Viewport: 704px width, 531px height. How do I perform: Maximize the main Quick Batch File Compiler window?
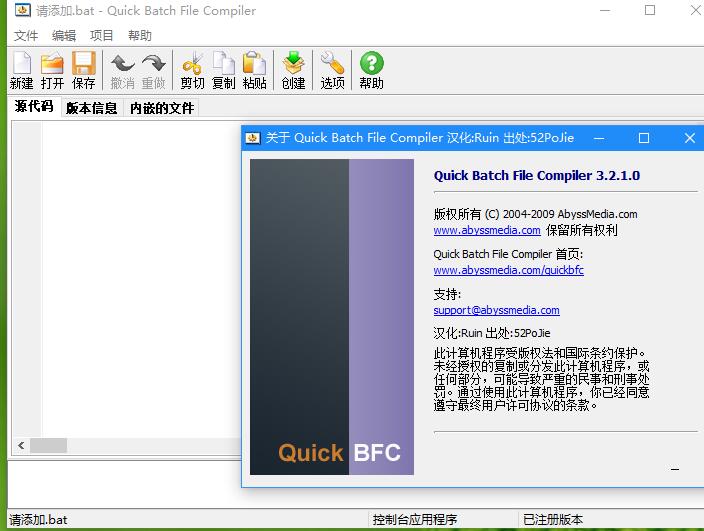(650, 10)
